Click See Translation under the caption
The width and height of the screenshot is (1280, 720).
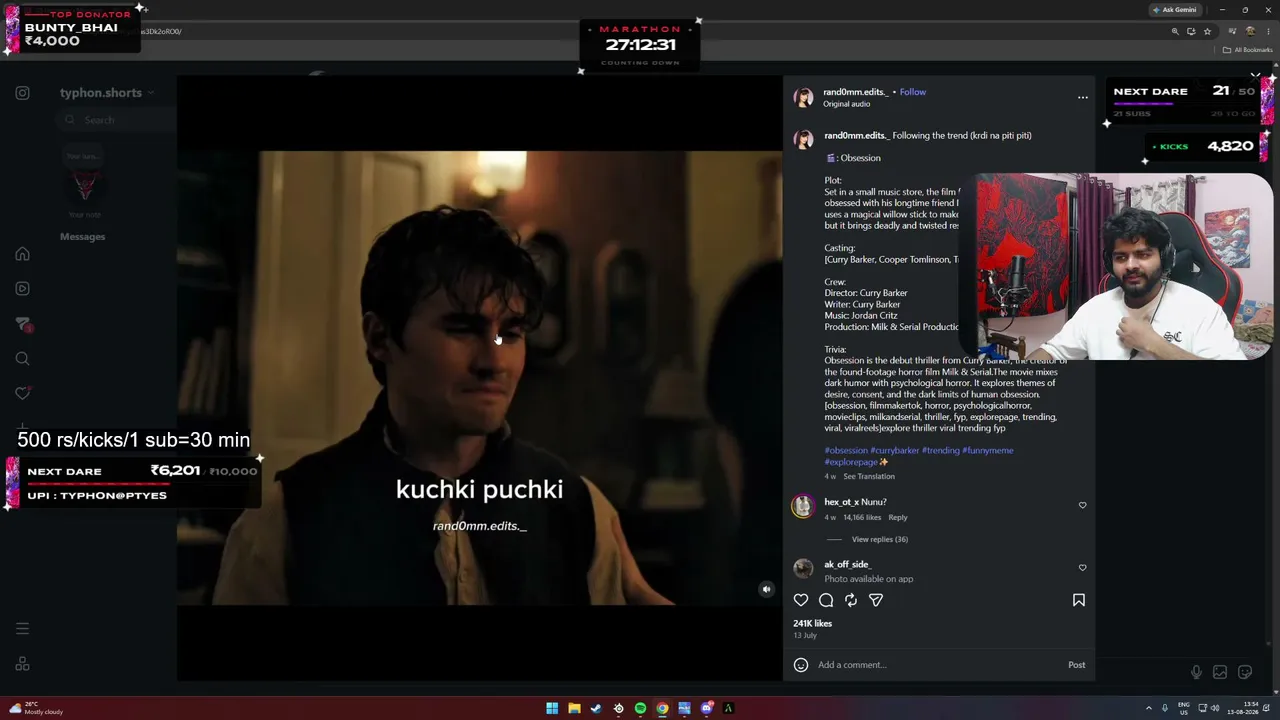[869, 476]
